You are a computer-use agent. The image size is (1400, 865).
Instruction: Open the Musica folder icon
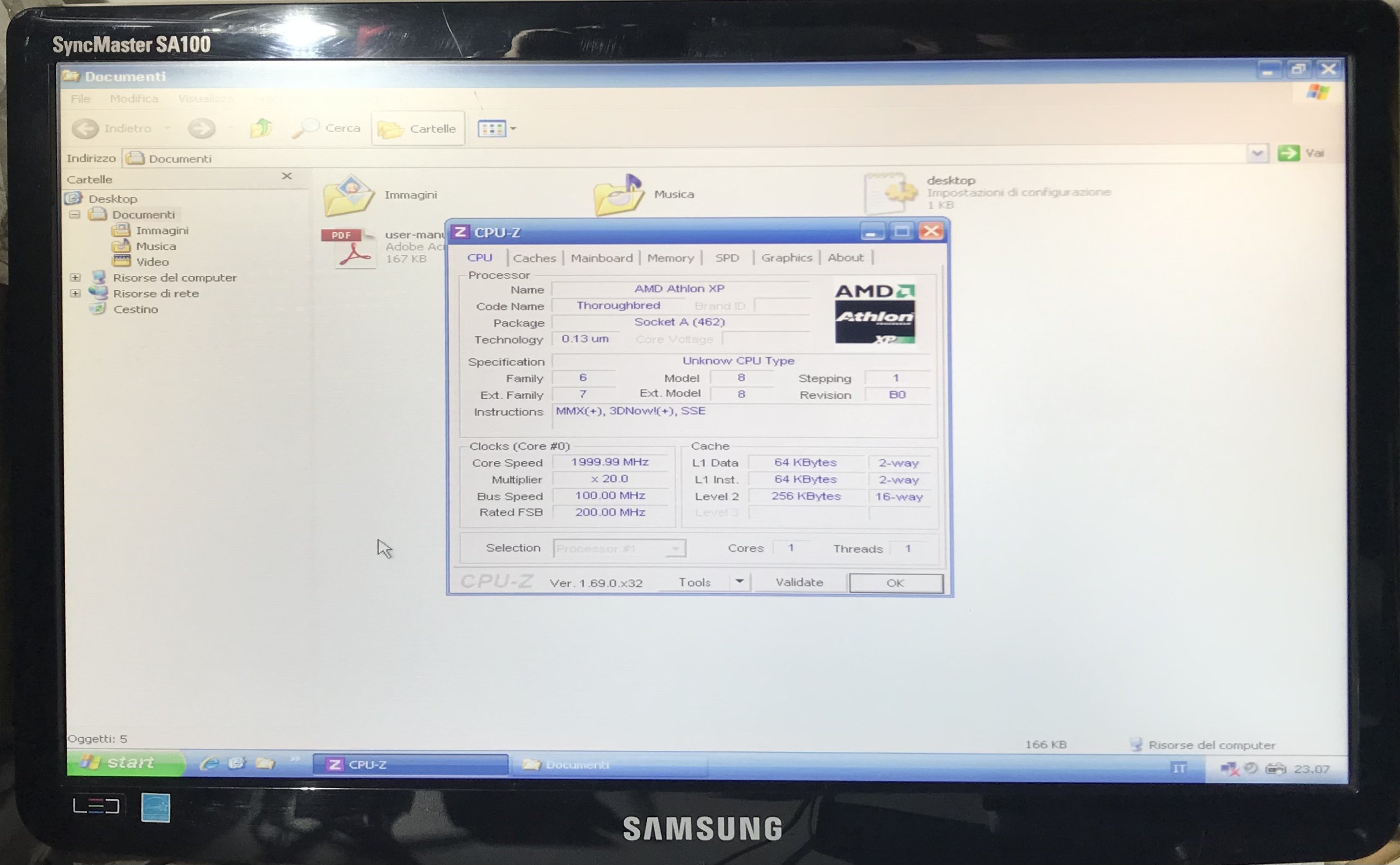[x=619, y=195]
